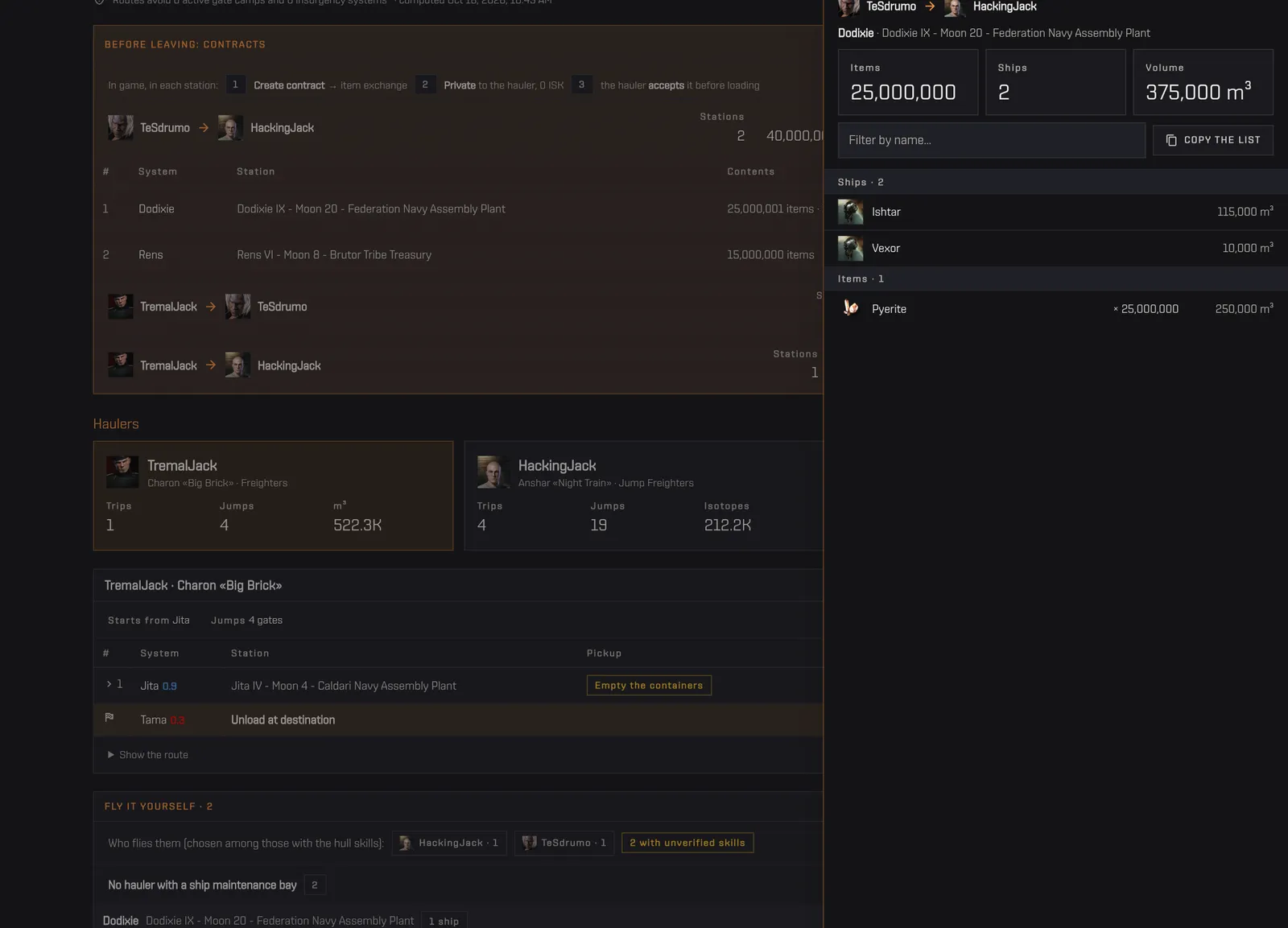Click the HackingJack avatar in side panel header
1288x928 pixels.
coord(955,7)
